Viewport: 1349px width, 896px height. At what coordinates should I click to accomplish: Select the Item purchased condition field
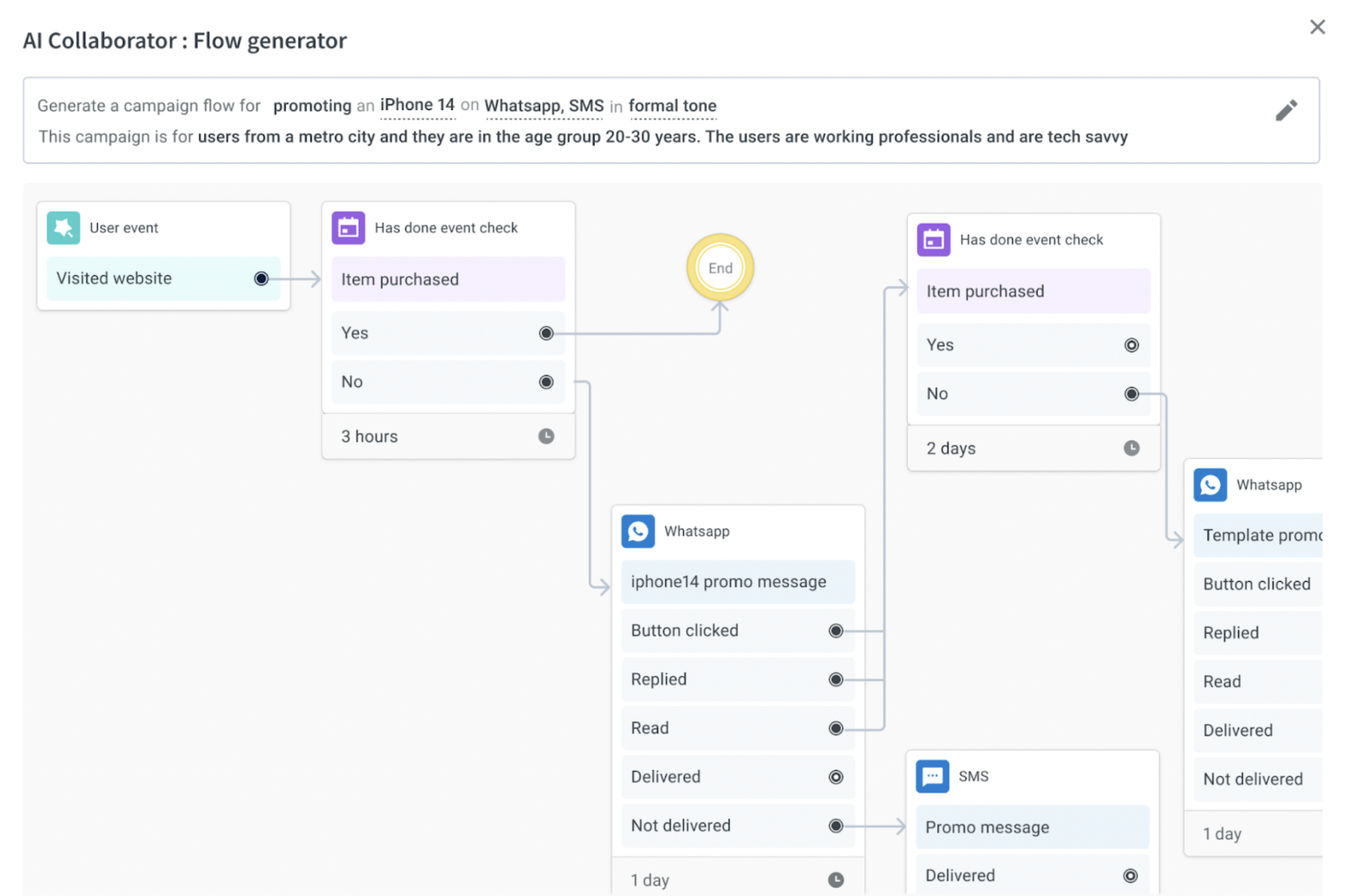pyautogui.click(x=448, y=279)
